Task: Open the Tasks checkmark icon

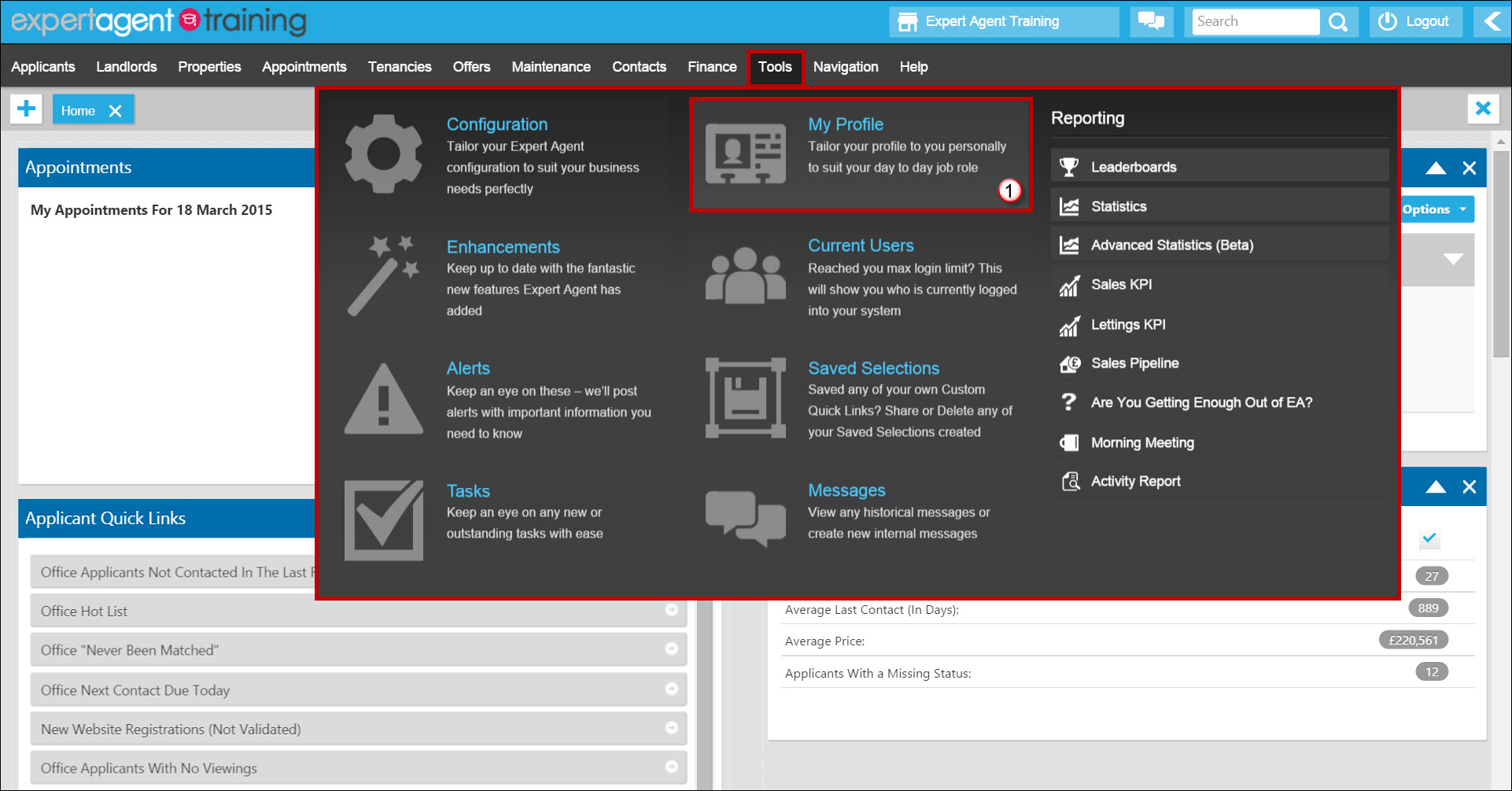Action: [383, 520]
